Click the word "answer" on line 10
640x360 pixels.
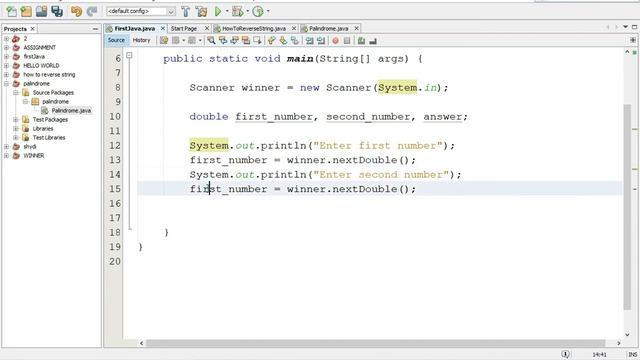pos(442,117)
